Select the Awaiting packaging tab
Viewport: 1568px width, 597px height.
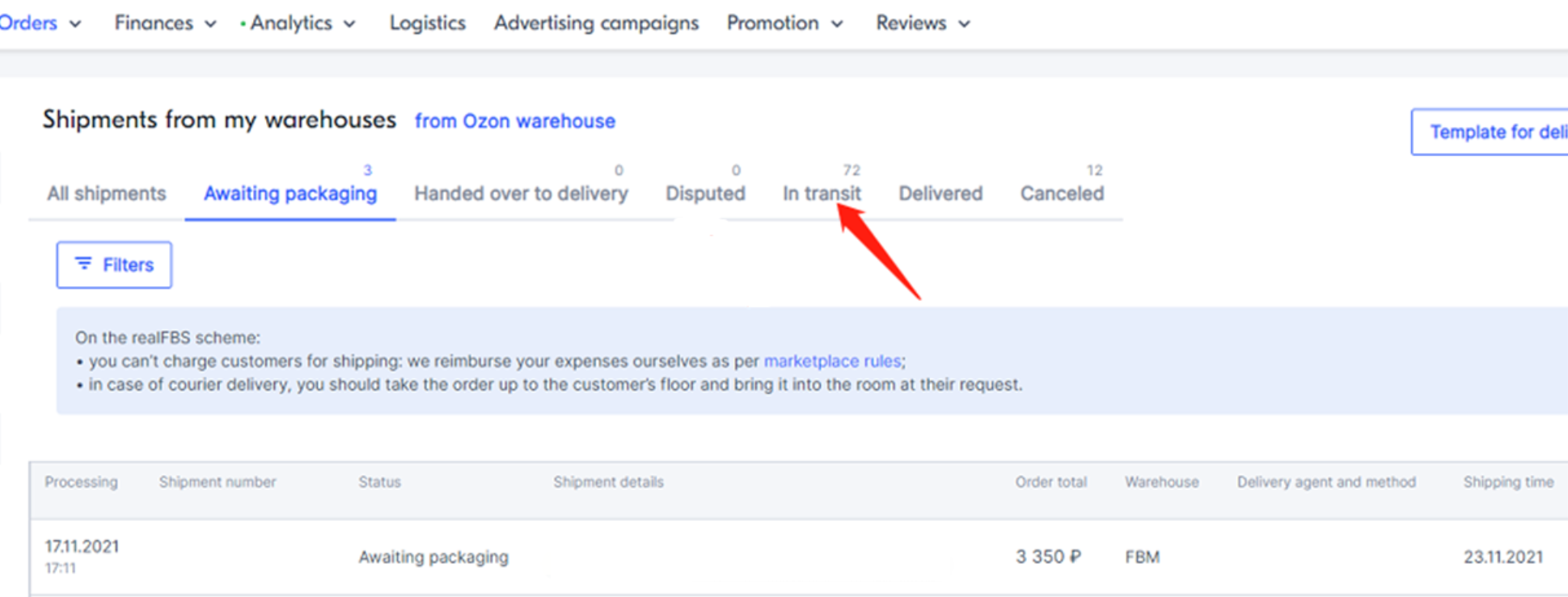tap(290, 194)
